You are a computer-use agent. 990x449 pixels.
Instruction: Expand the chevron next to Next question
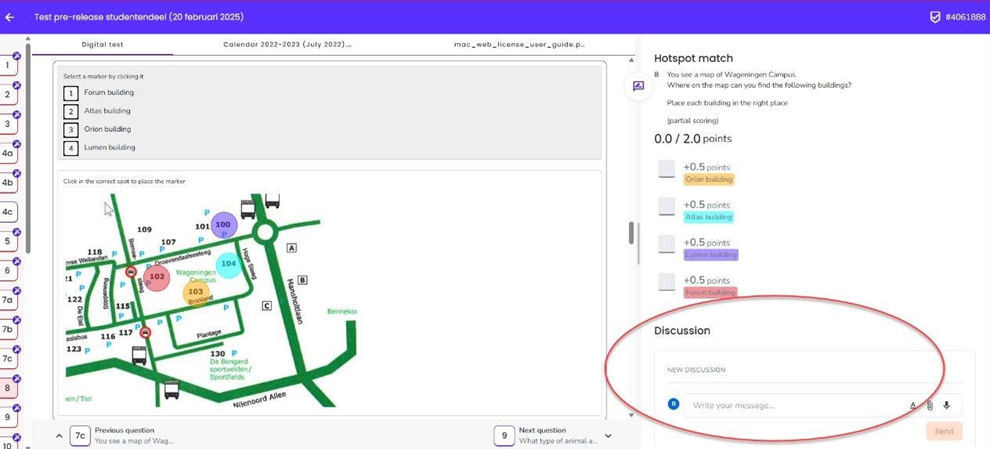click(608, 436)
